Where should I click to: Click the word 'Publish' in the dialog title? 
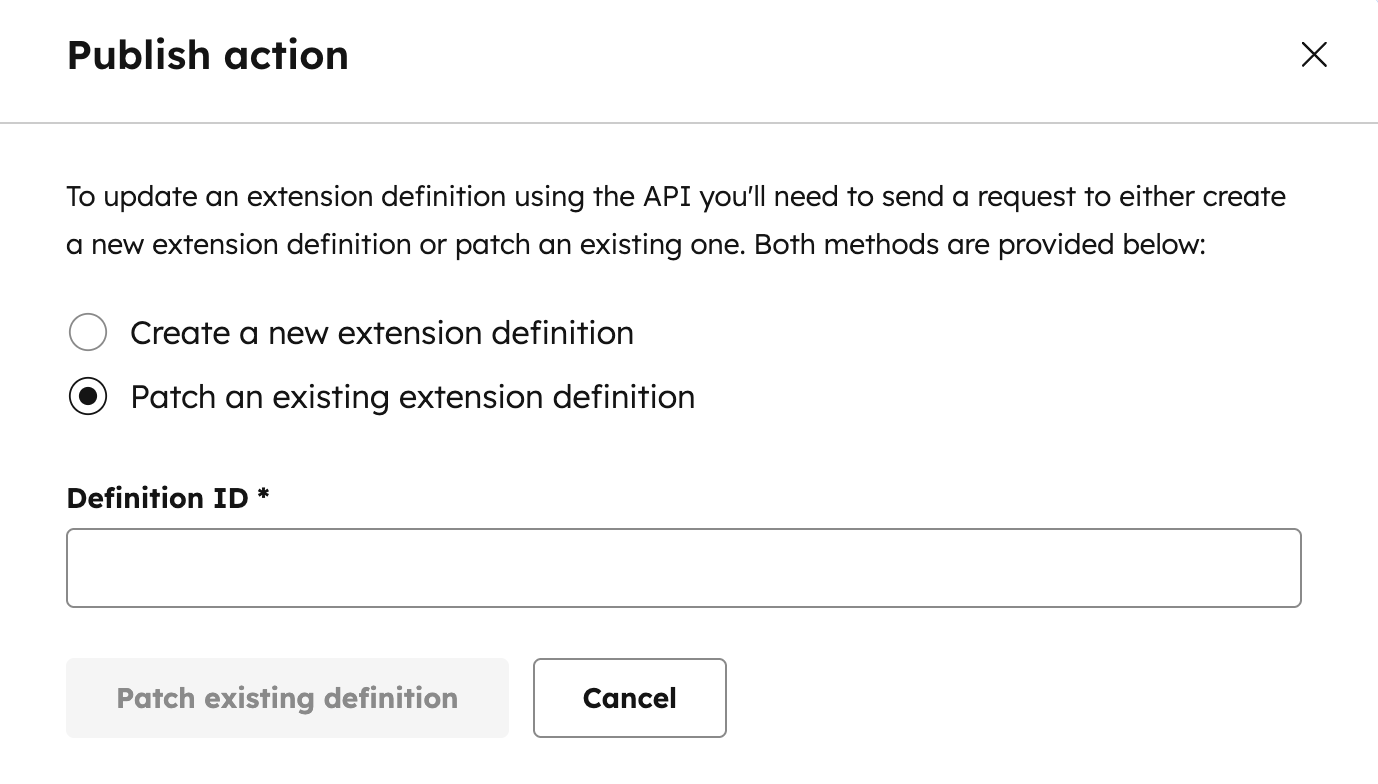click(138, 55)
